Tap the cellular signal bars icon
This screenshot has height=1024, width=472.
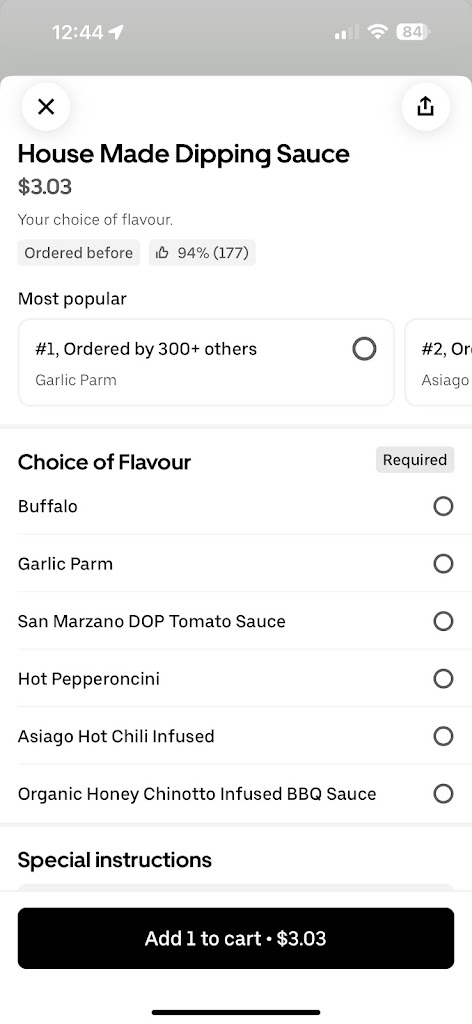point(347,32)
